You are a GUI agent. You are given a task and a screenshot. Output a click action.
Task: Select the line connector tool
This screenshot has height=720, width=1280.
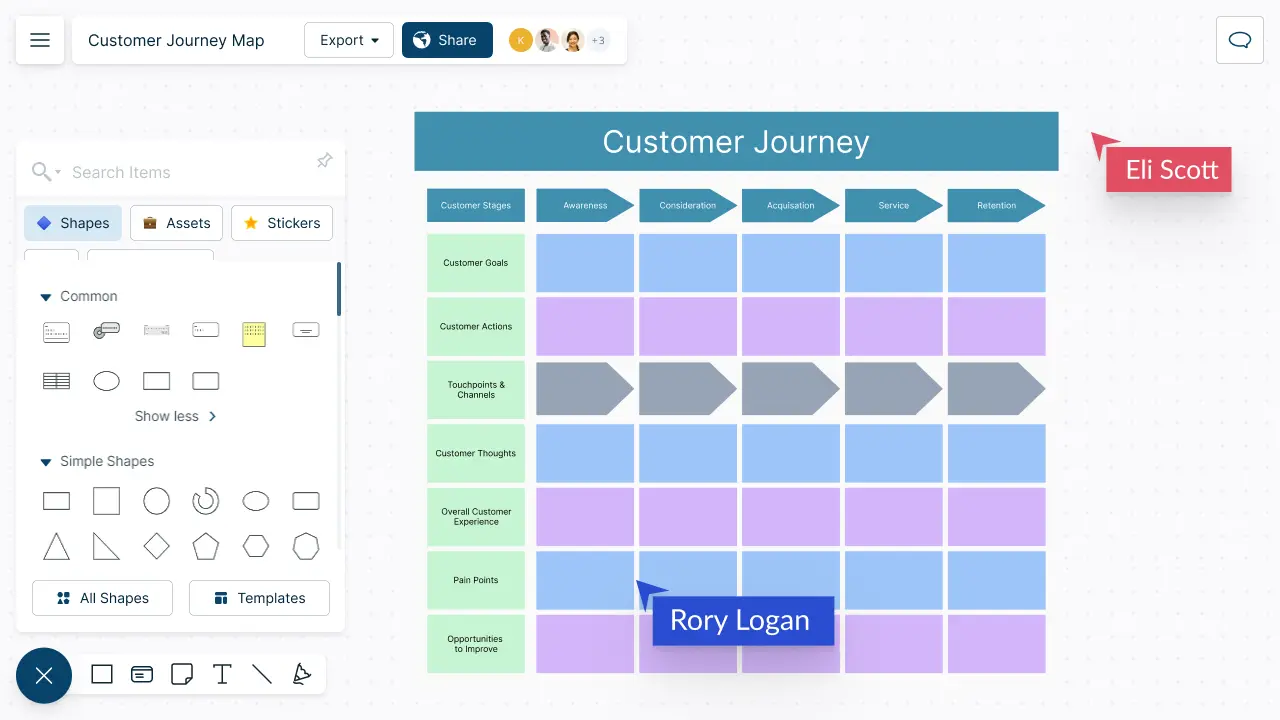tap(262, 674)
